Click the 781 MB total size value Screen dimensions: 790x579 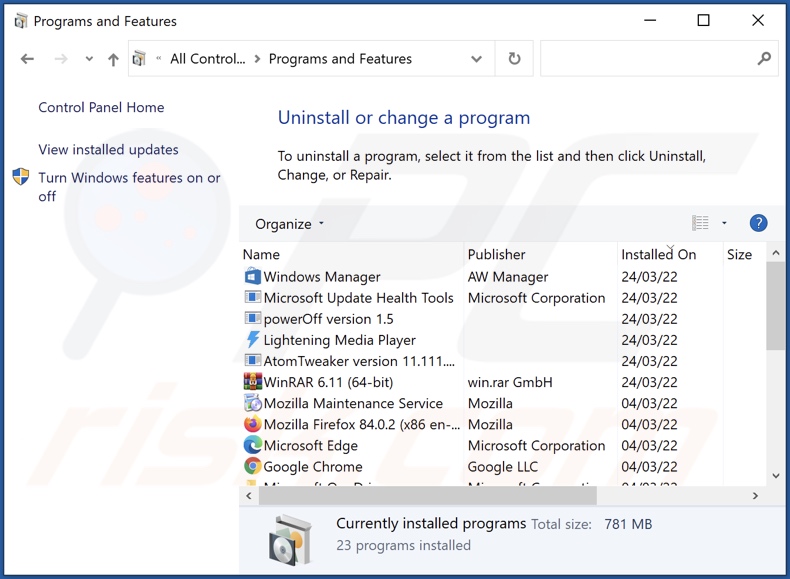628,524
